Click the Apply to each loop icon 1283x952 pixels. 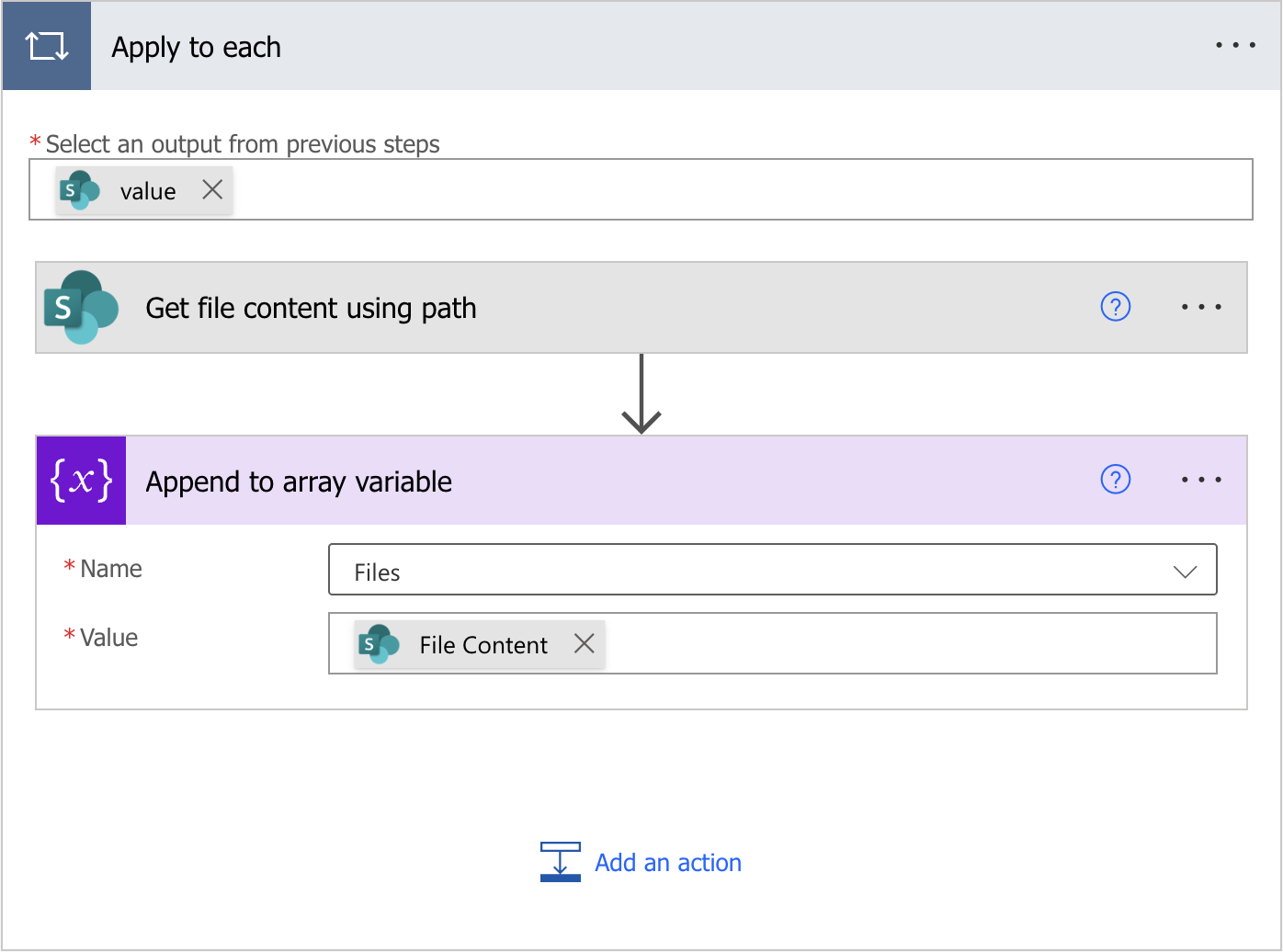(47, 46)
